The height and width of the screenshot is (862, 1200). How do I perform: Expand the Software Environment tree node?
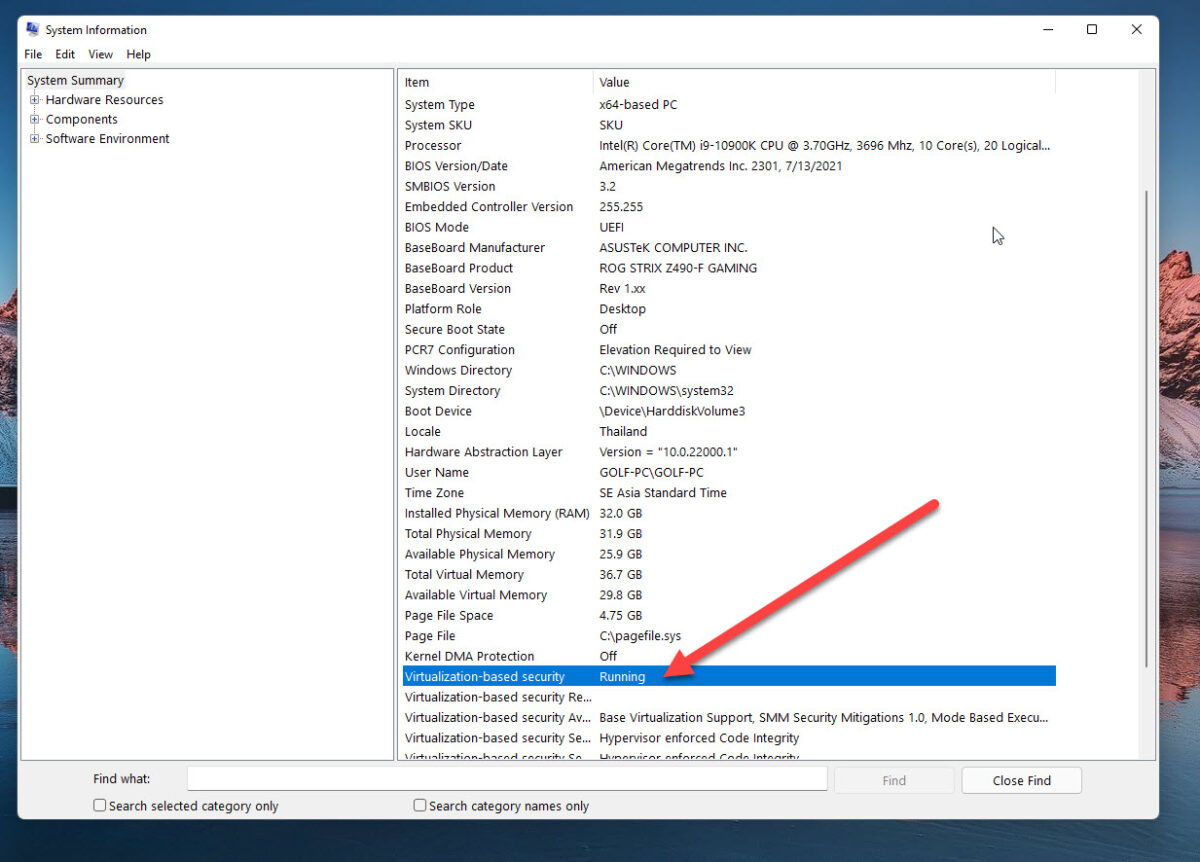(x=33, y=139)
